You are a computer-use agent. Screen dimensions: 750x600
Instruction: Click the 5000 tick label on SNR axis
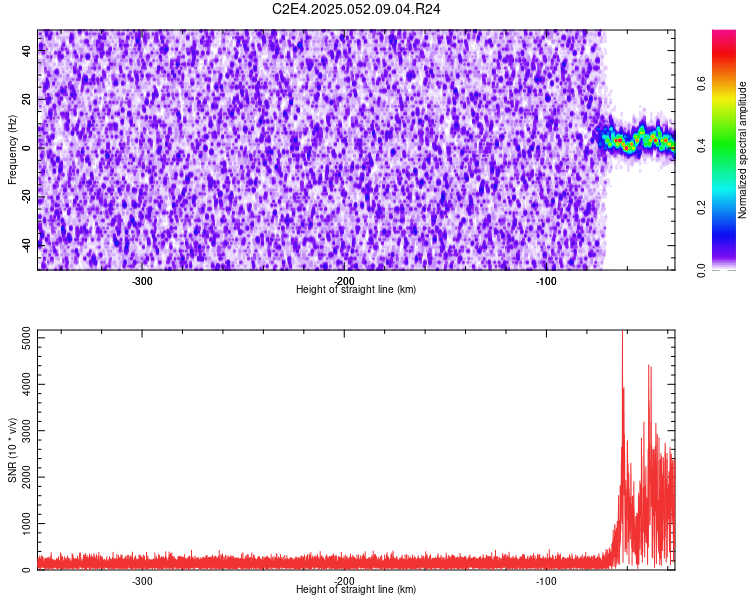[x=27, y=338]
